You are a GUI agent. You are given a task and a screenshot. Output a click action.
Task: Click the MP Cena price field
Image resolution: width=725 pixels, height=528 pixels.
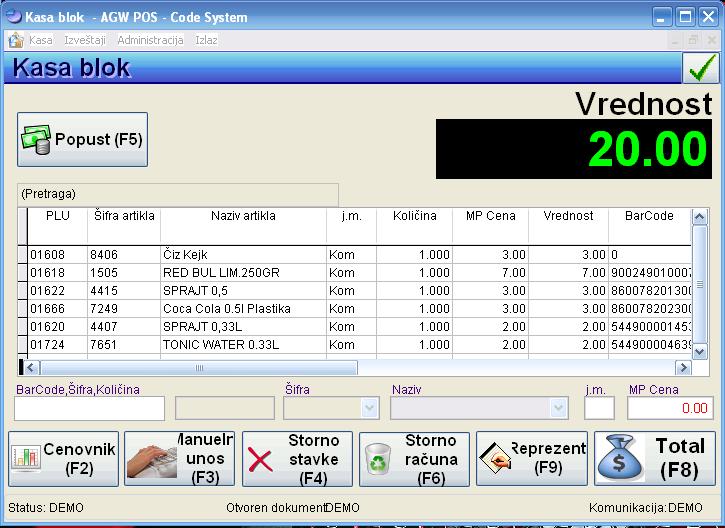(x=668, y=408)
